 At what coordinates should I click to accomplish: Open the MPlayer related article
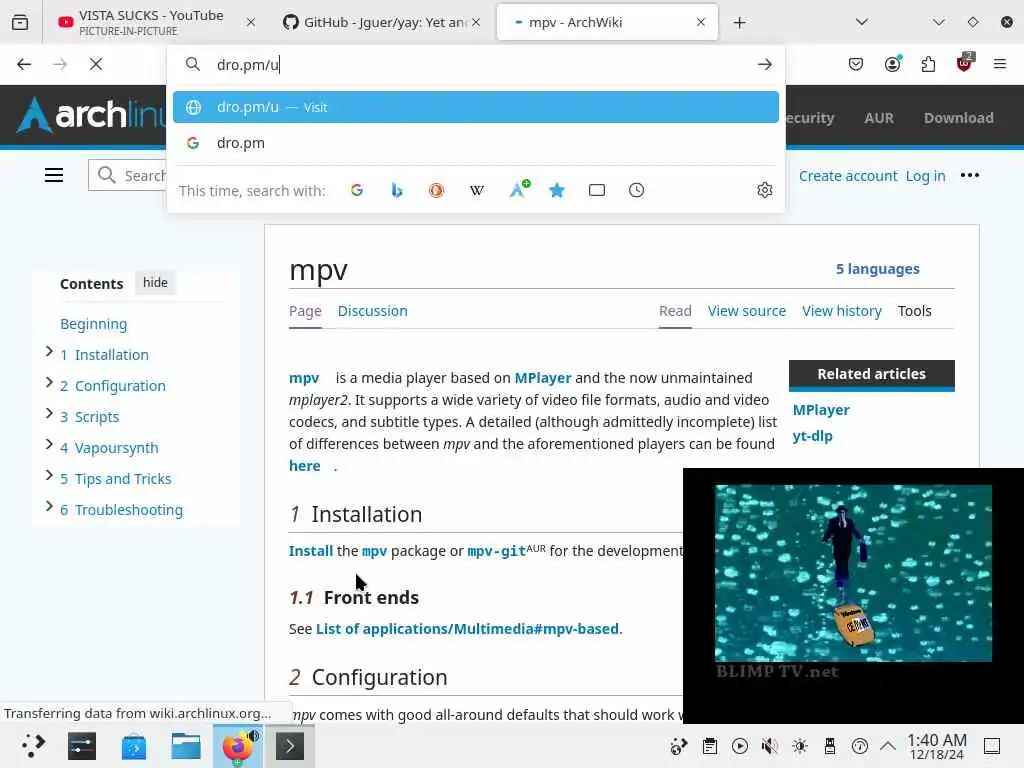tap(821, 410)
